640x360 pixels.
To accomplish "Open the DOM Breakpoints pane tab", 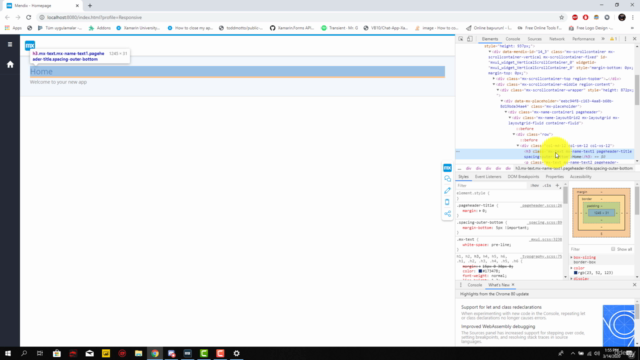I will [523, 177].
